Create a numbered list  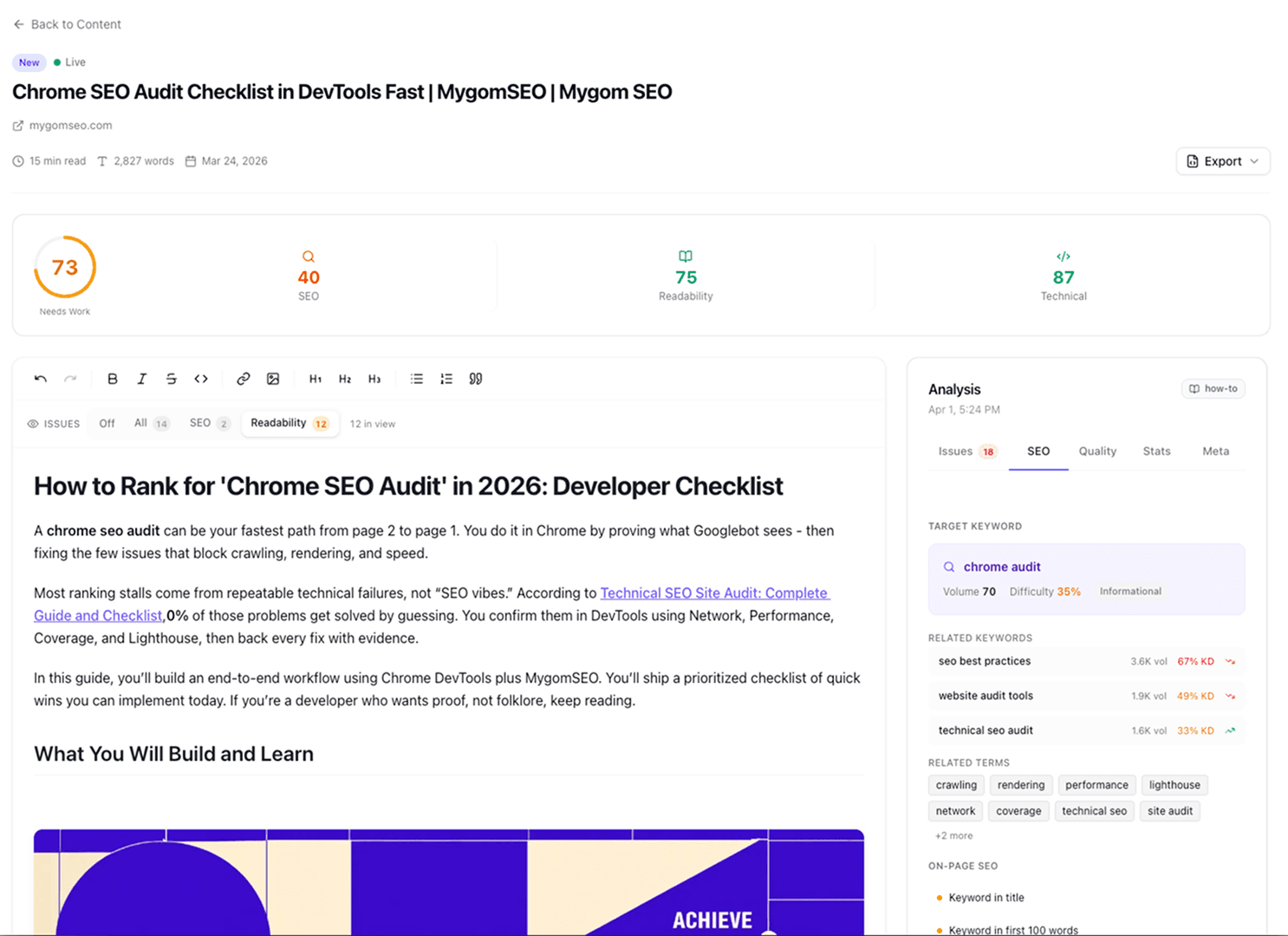[x=446, y=379]
